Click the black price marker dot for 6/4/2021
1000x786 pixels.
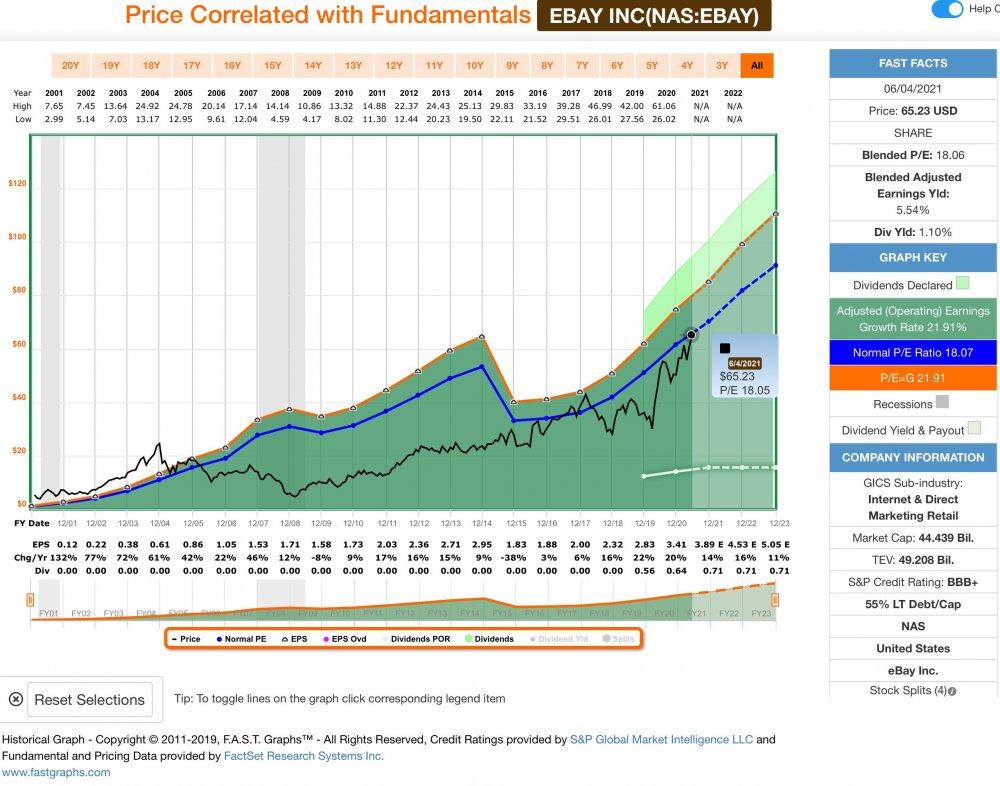pyautogui.click(x=691, y=335)
